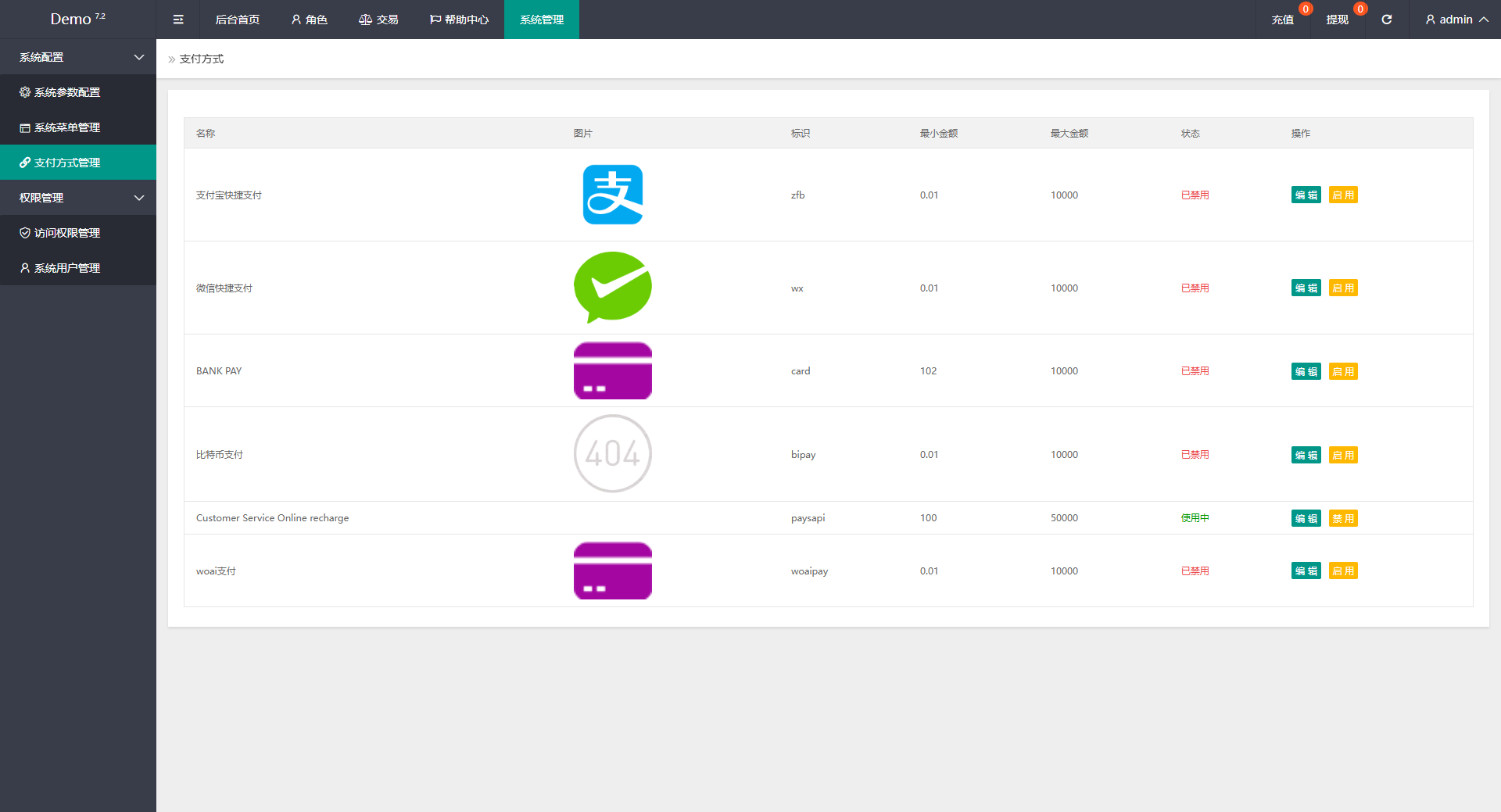Click the green WeChat Pay logo
1501x812 pixels.
[612, 287]
